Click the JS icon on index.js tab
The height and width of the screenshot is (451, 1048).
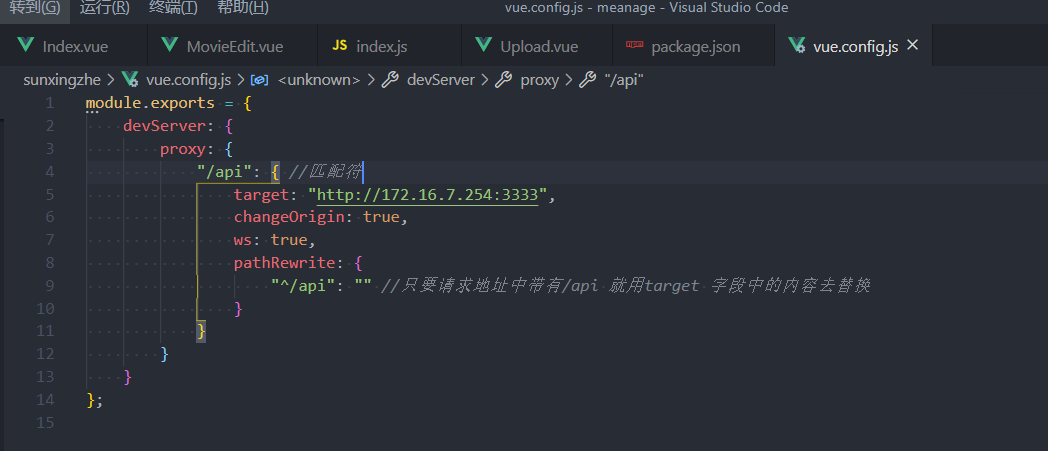tap(340, 45)
